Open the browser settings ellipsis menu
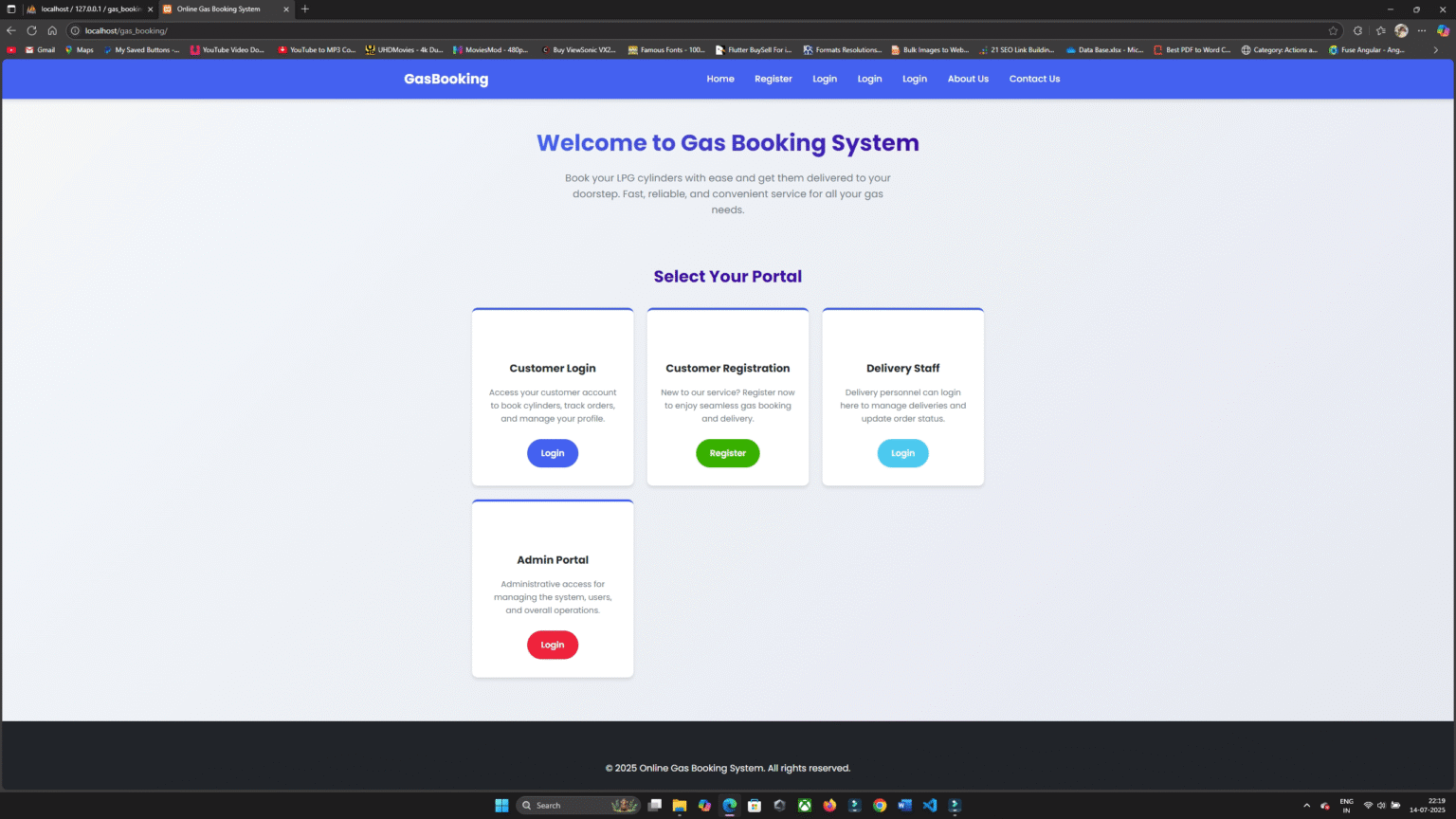Viewport: 1456px width, 819px height. pyautogui.click(x=1422, y=30)
